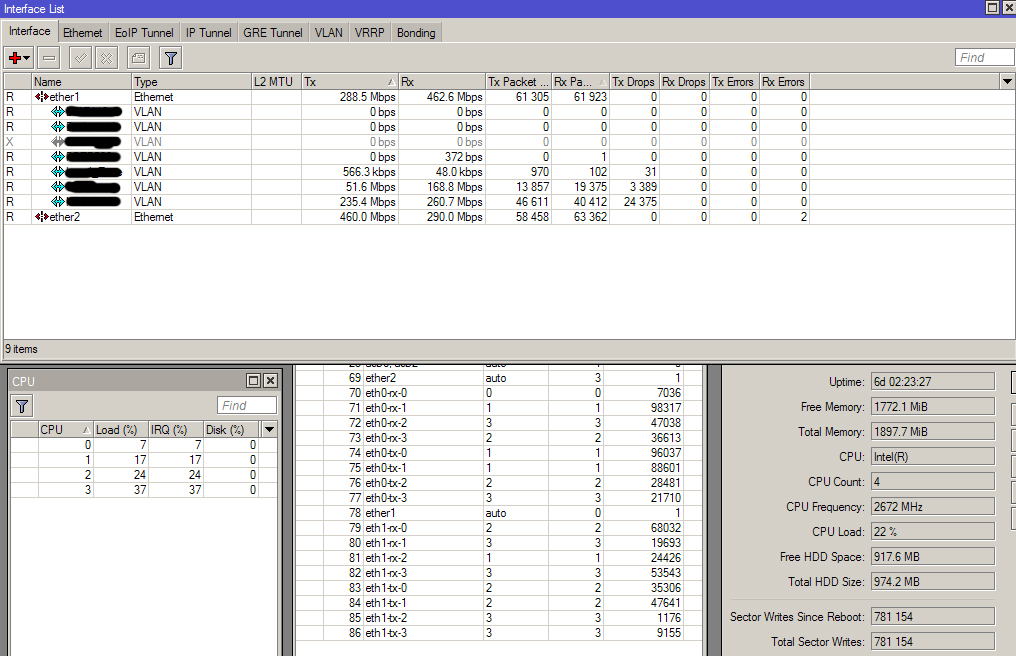Click the Comment button in the interface toolbar
This screenshot has width=1016, height=656.
[138, 58]
